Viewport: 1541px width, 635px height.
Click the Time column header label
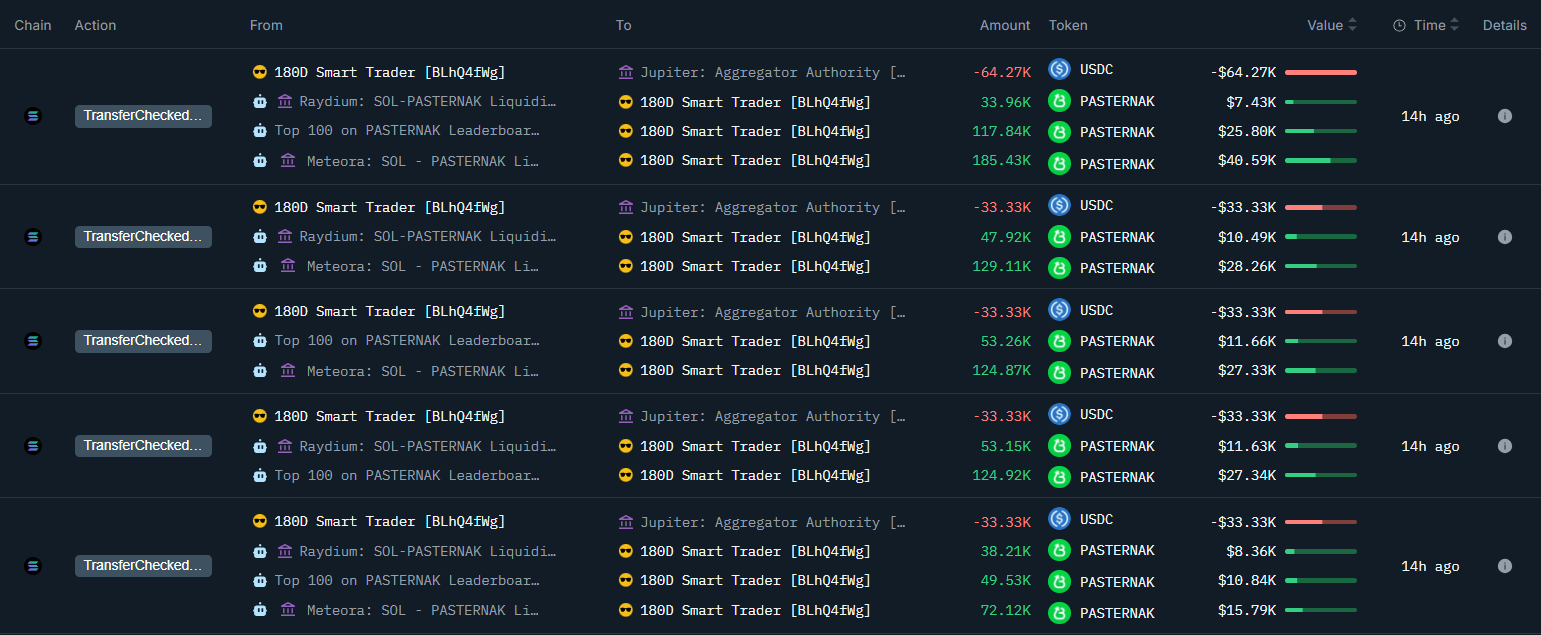[1430, 25]
